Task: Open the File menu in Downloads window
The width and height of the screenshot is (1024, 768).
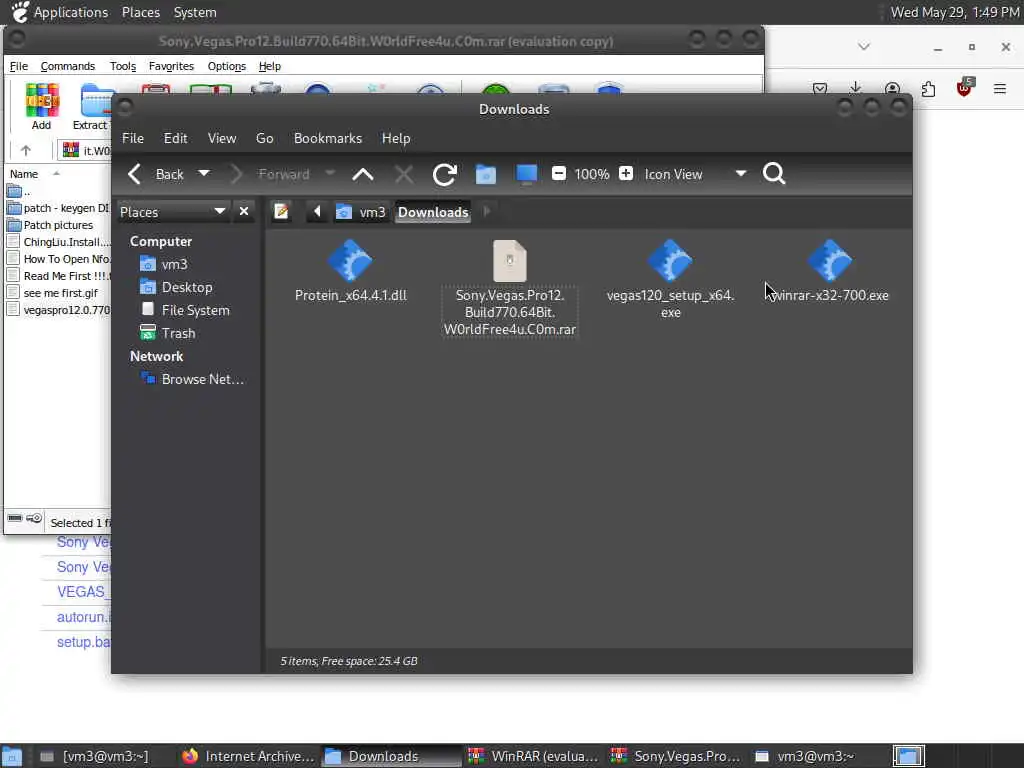Action: pyautogui.click(x=133, y=138)
